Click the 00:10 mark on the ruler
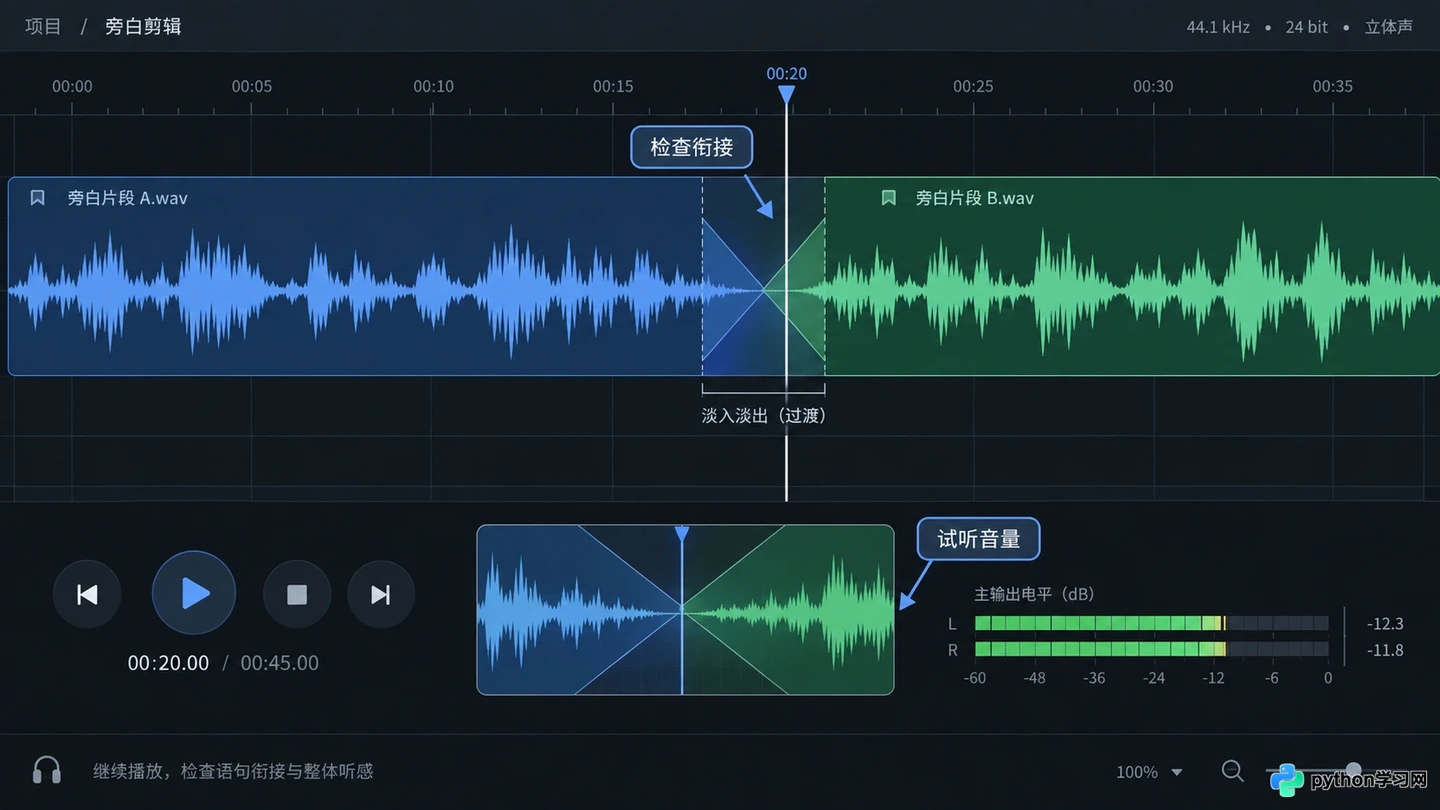Screen dimensions: 1440x810 433,87
